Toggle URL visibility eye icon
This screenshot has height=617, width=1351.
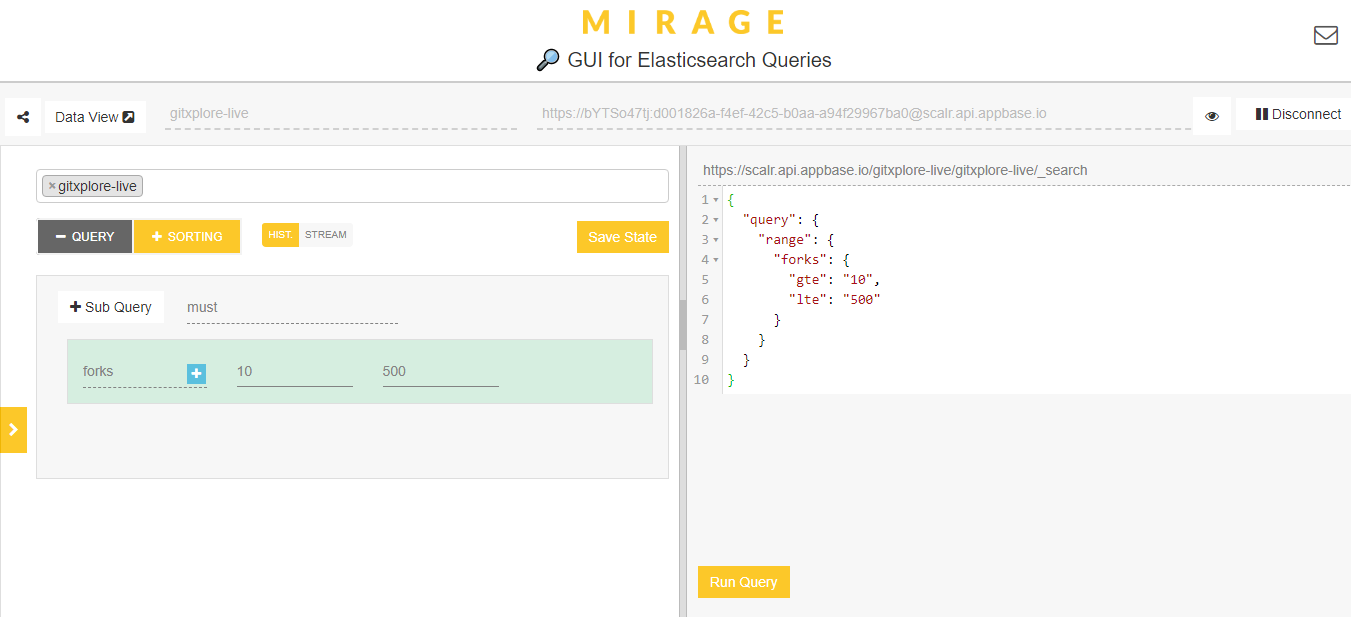(x=1212, y=116)
